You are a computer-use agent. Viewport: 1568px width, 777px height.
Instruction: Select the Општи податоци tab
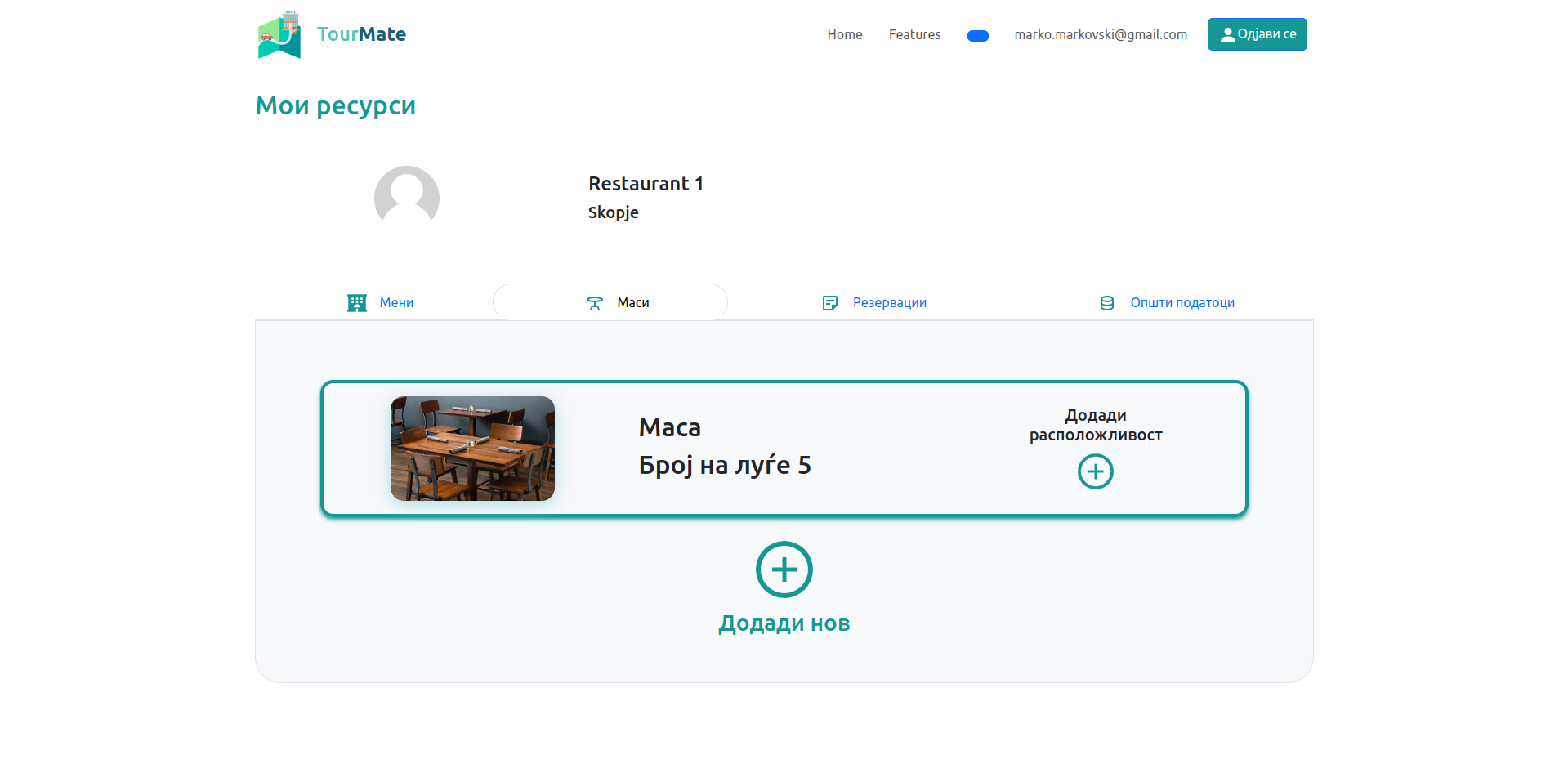pyautogui.click(x=1182, y=303)
